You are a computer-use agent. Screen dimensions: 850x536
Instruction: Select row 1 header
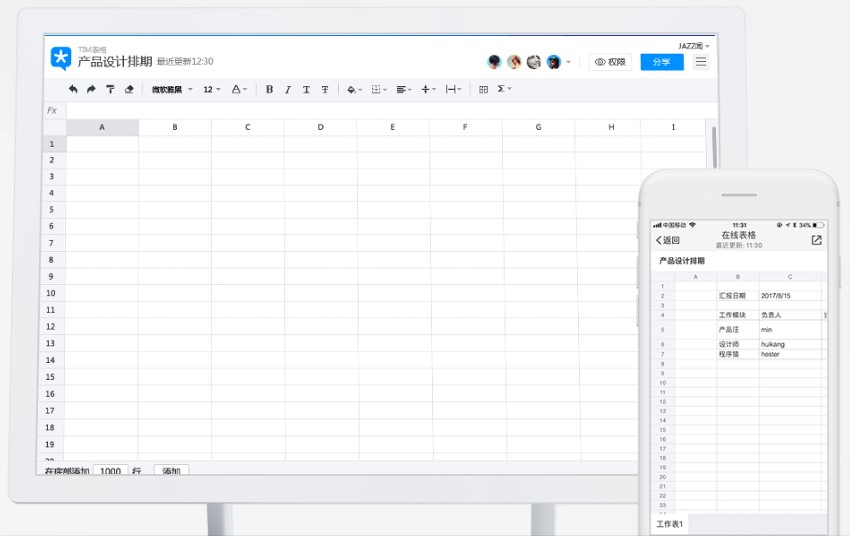point(53,144)
